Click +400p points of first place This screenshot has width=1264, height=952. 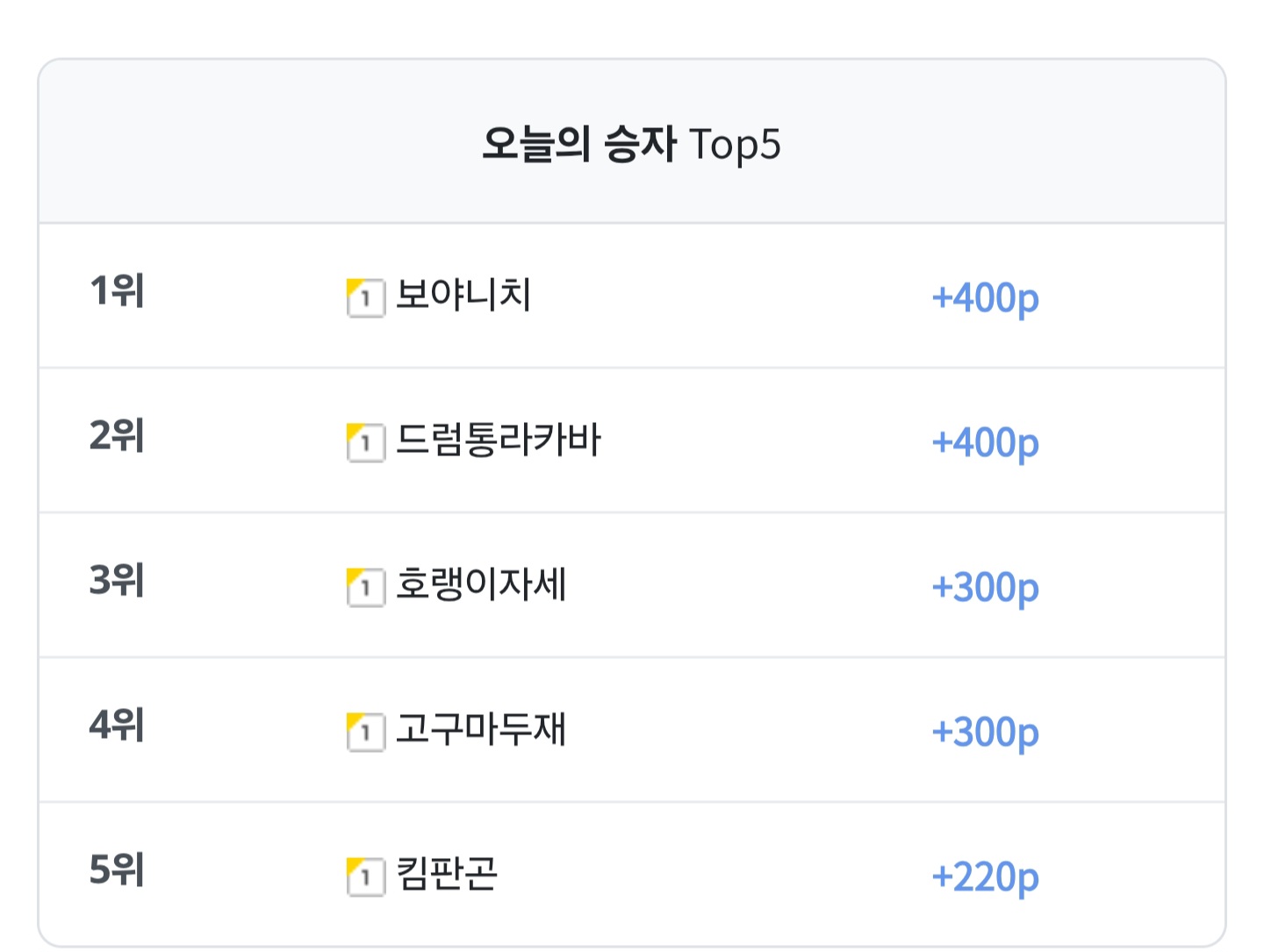(985, 298)
